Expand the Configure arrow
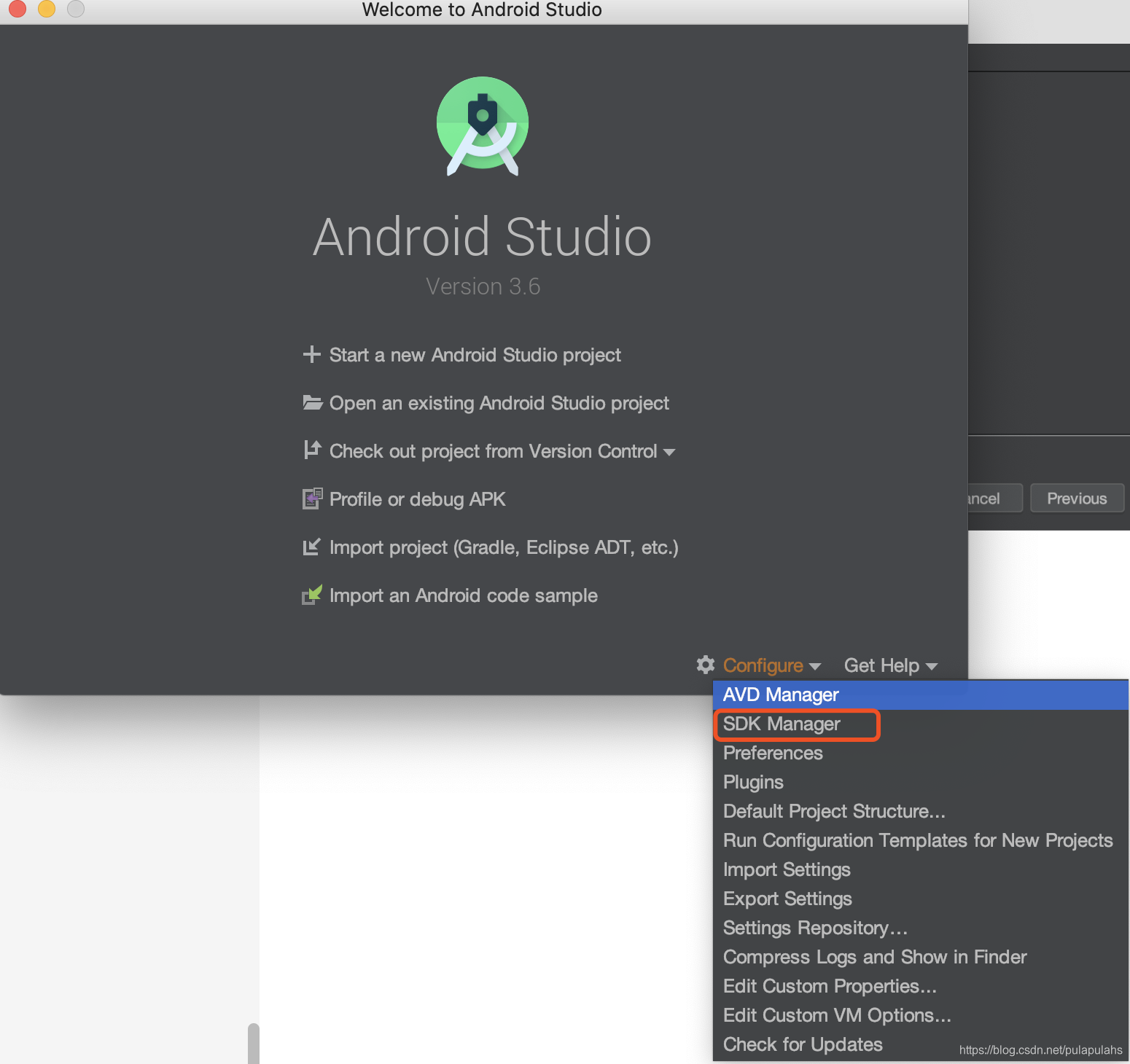The width and height of the screenshot is (1130, 1064). [815, 667]
